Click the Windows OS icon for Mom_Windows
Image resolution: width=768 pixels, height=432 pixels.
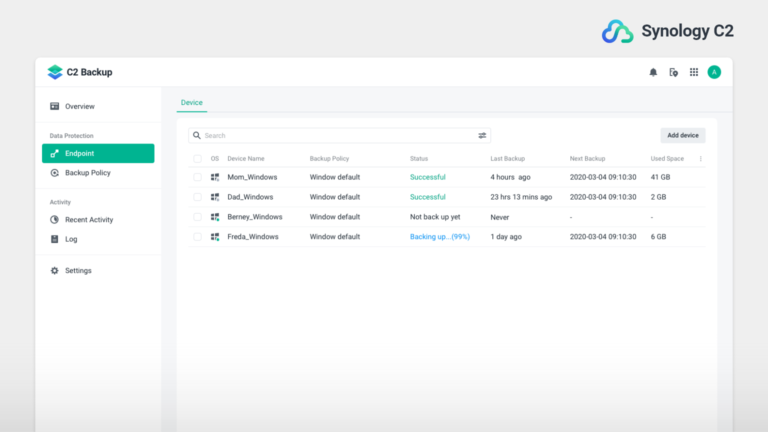pyautogui.click(x=215, y=177)
